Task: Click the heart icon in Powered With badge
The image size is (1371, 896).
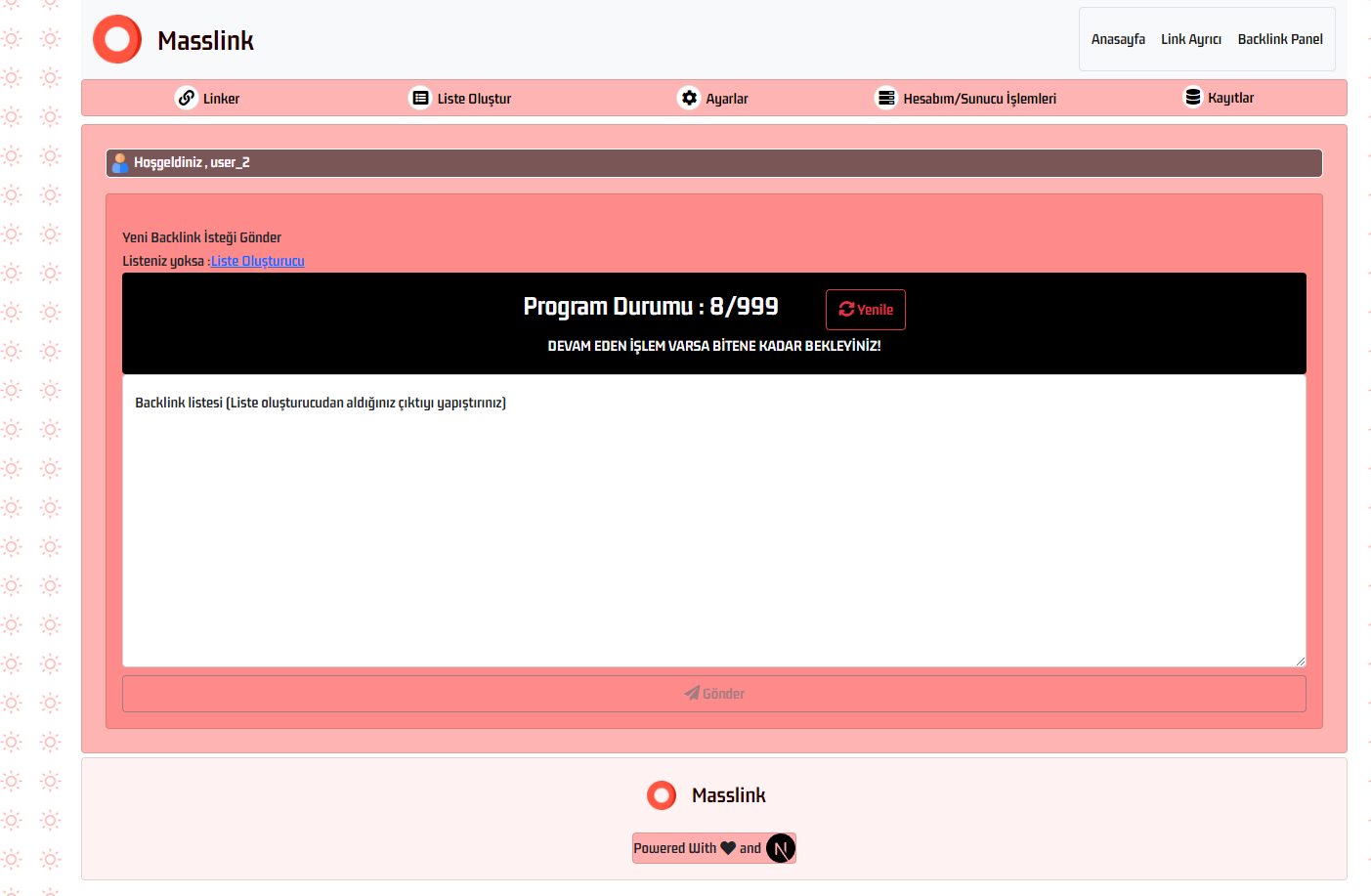Action: [728, 848]
